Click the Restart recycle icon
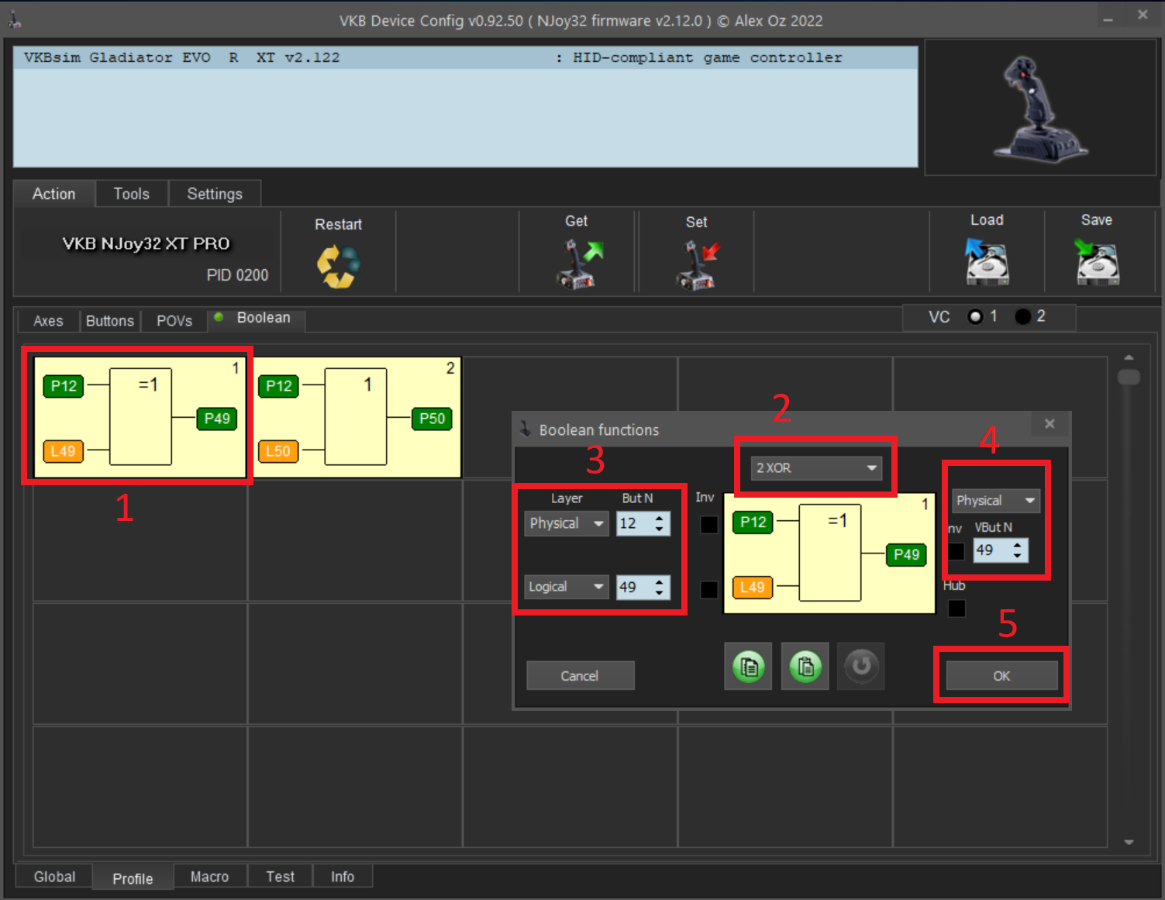 (x=338, y=266)
